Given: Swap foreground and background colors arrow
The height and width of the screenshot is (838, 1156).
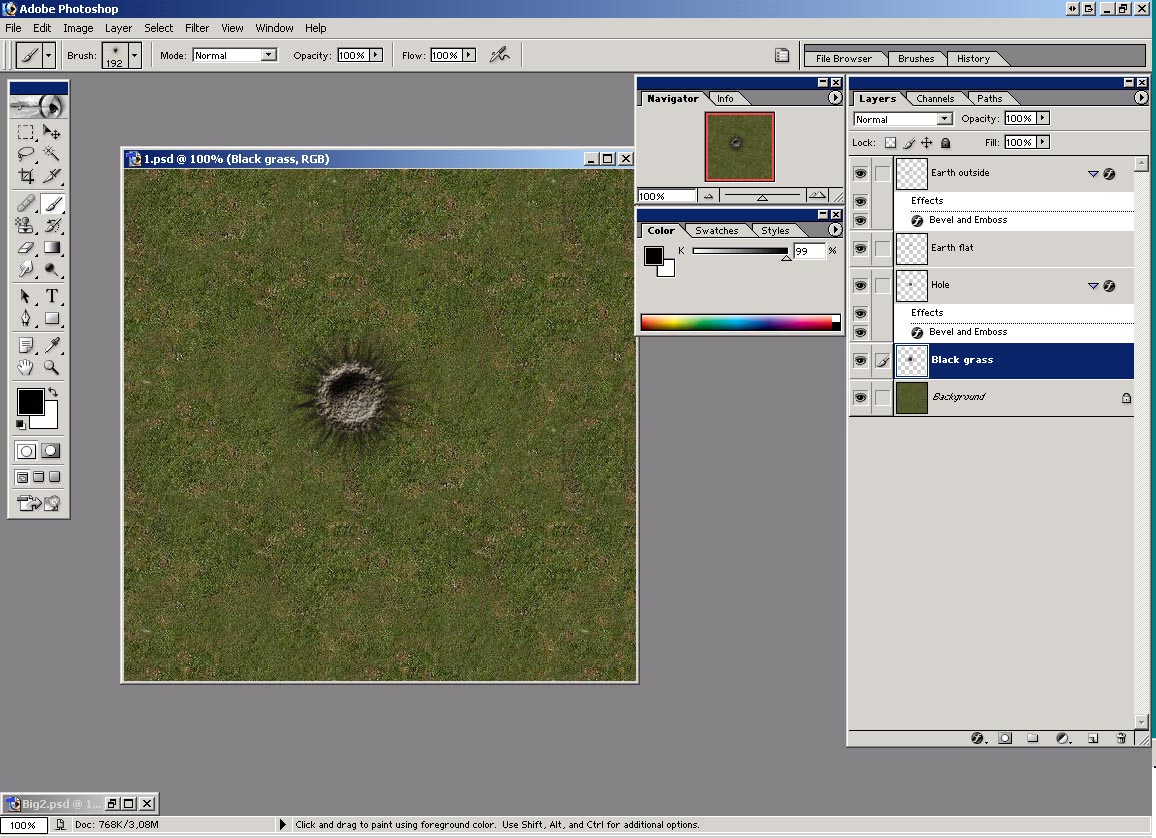Looking at the screenshot, I should (x=52, y=393).
